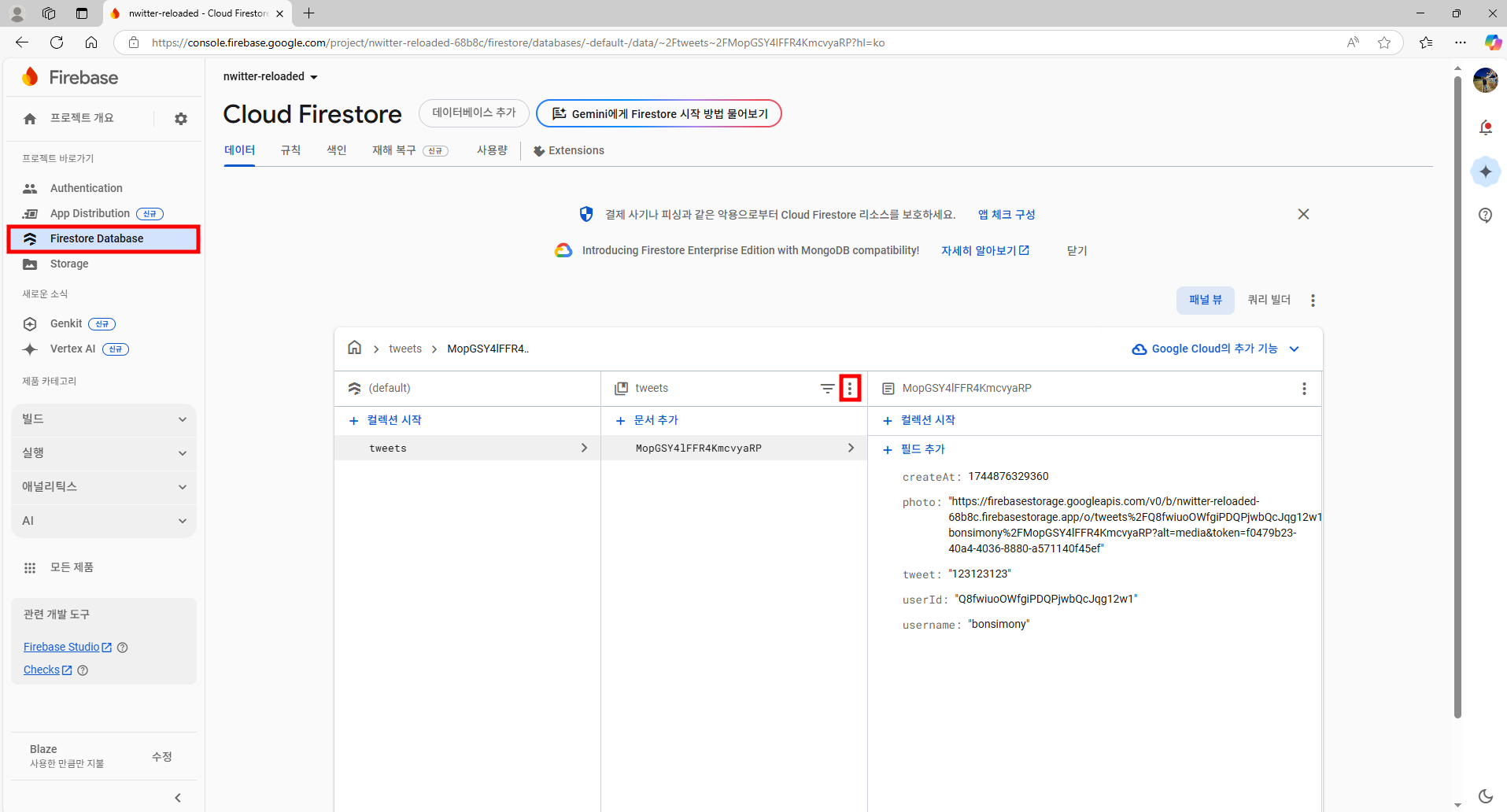Toggle dark mode moon icon
Screen dimensions: 1507x812
click(x=1486, y=796)
